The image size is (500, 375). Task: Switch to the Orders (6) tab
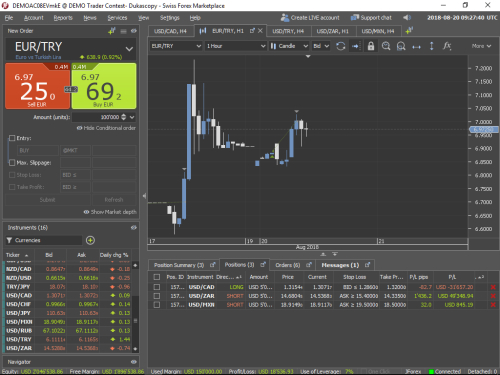click(288, 265)
